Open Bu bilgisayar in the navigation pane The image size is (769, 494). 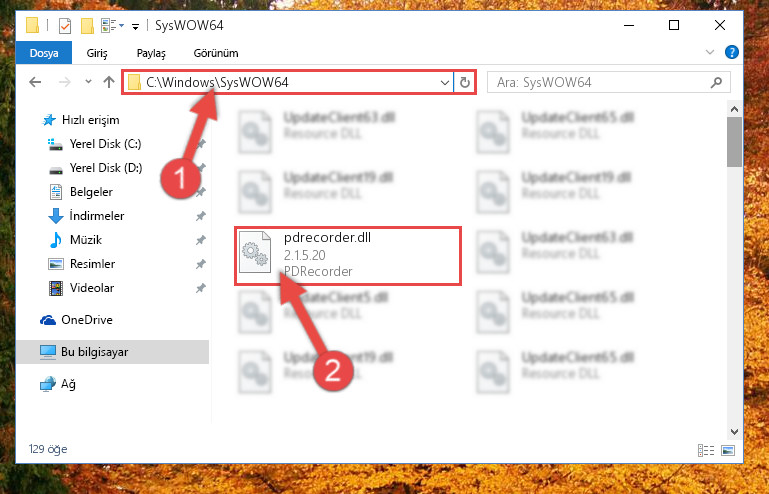click(95, 352)
